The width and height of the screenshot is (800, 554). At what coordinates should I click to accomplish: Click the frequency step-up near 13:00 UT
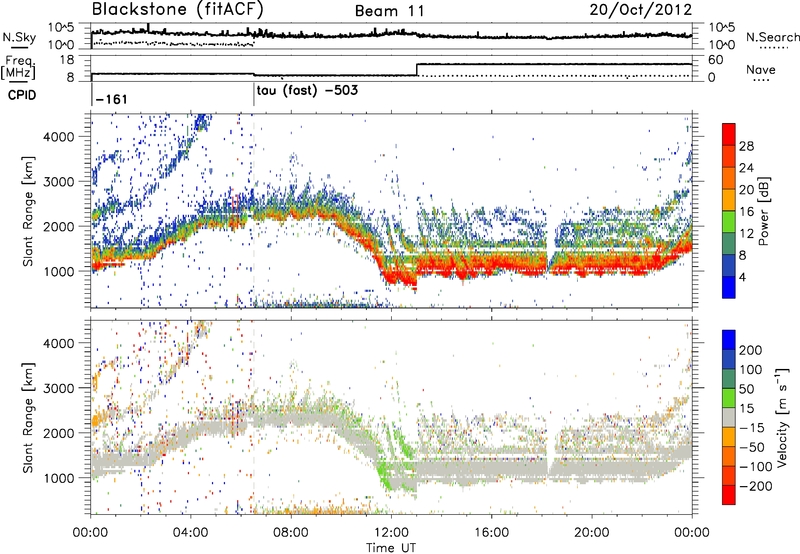(417, 69)
